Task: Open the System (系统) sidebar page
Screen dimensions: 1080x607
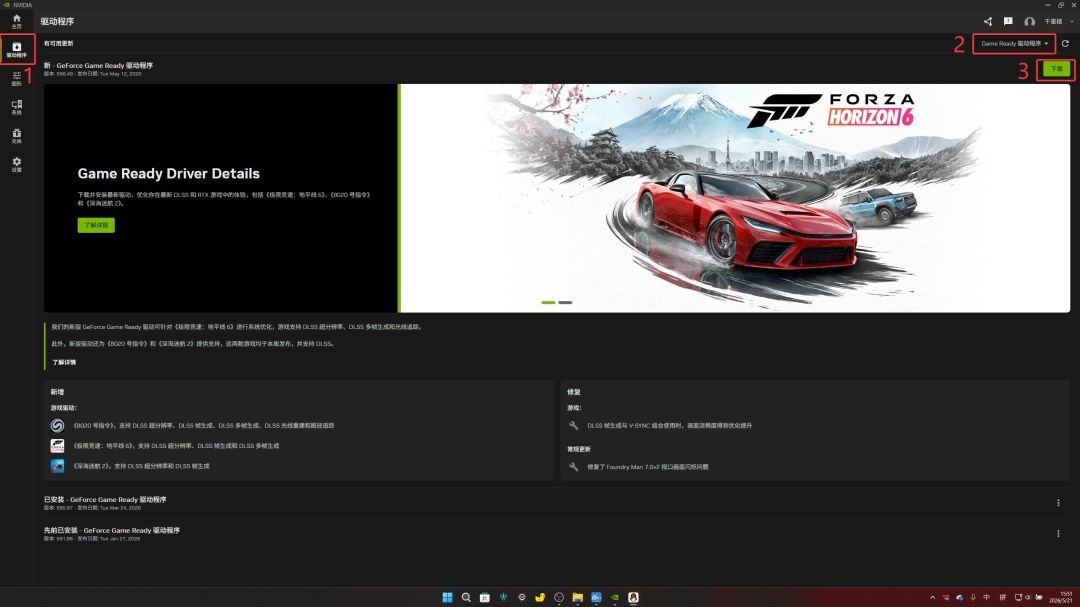Action: (17, 107)
